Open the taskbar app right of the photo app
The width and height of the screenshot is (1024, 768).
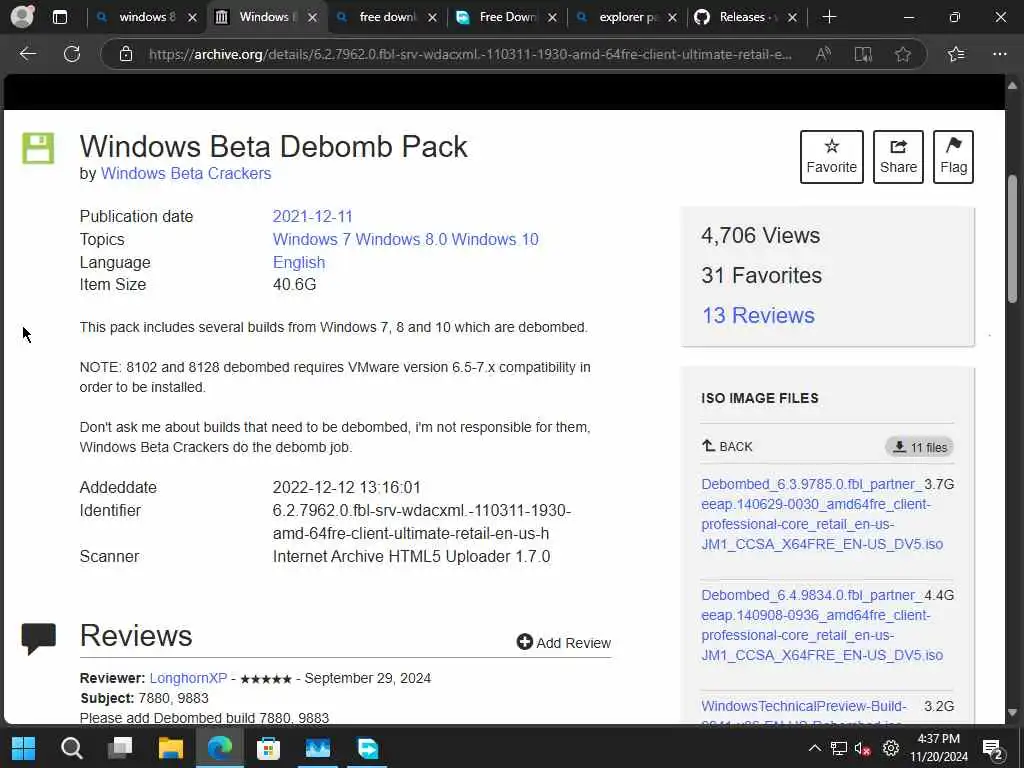point(368,748)
